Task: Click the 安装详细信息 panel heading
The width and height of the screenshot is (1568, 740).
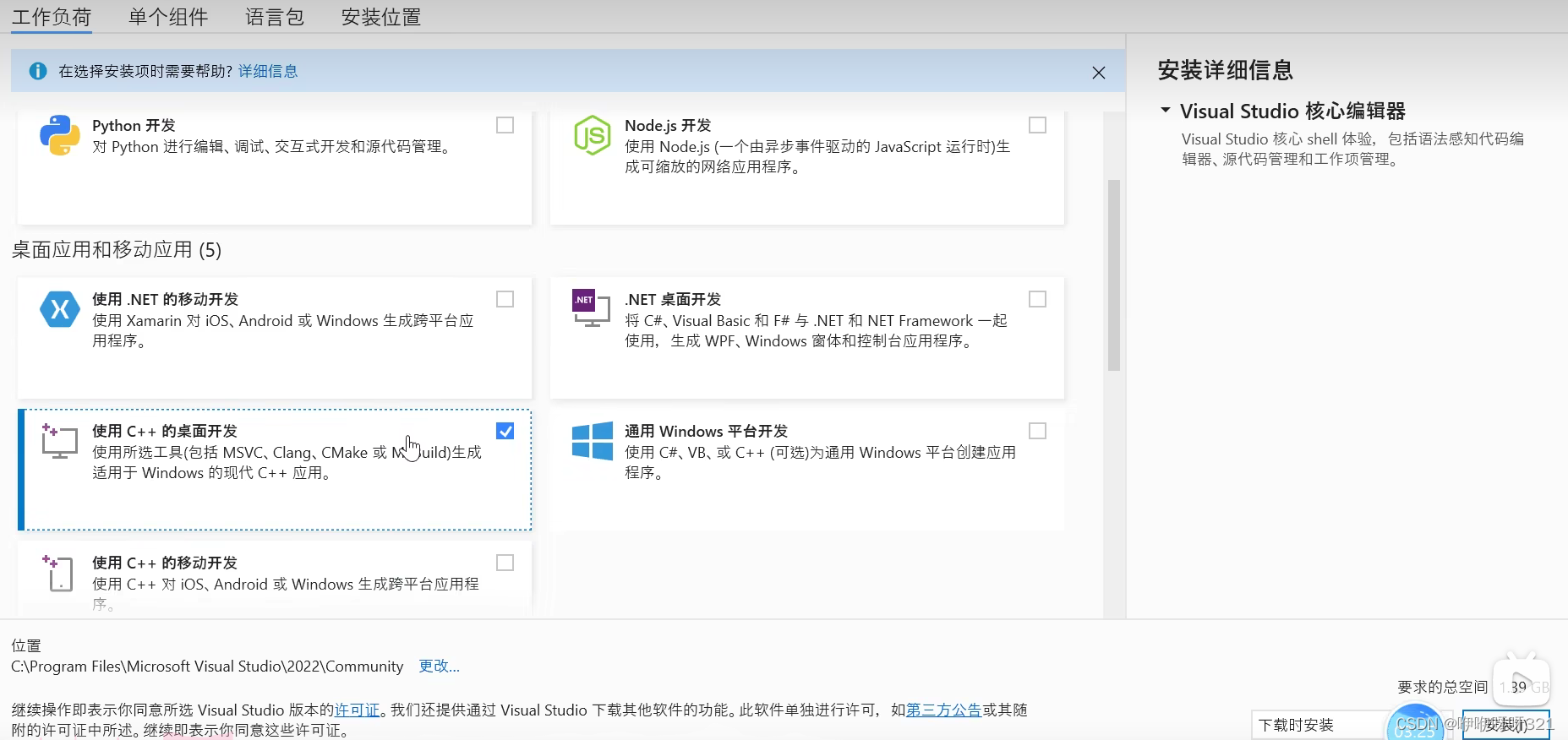Action: pyautogui.click(x=1226, y=70)
